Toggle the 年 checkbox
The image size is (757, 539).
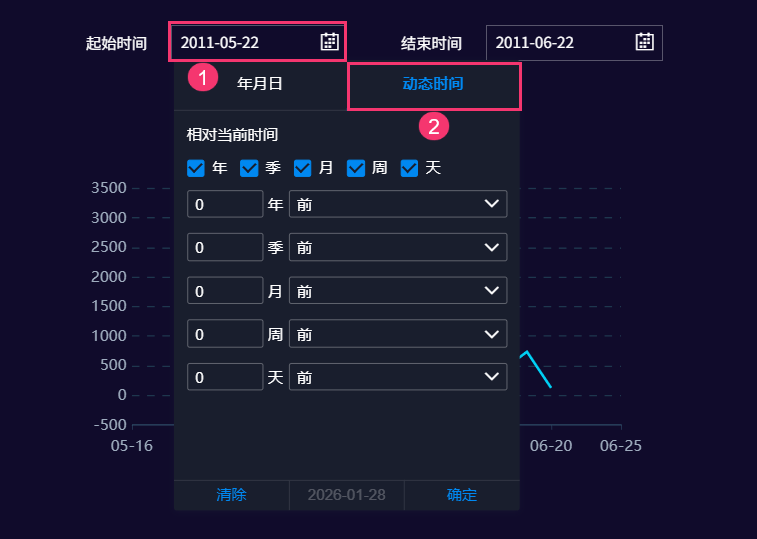(196, 168)
